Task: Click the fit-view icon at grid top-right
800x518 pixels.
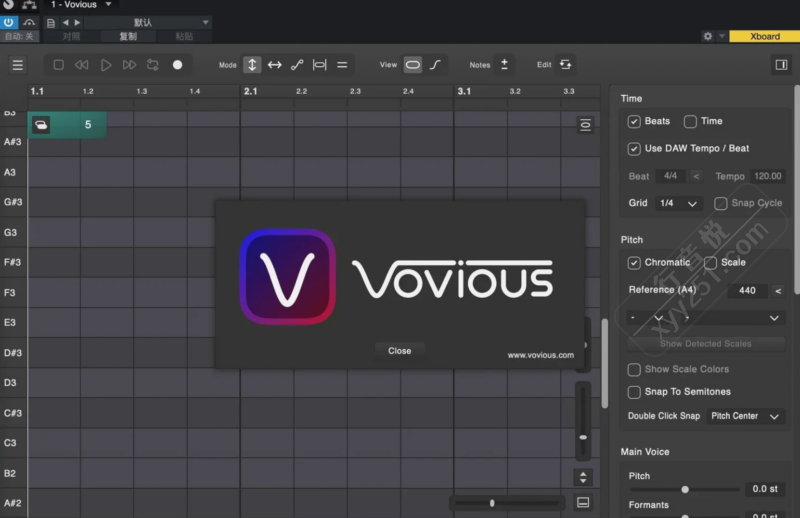Action: coord(585,125)
